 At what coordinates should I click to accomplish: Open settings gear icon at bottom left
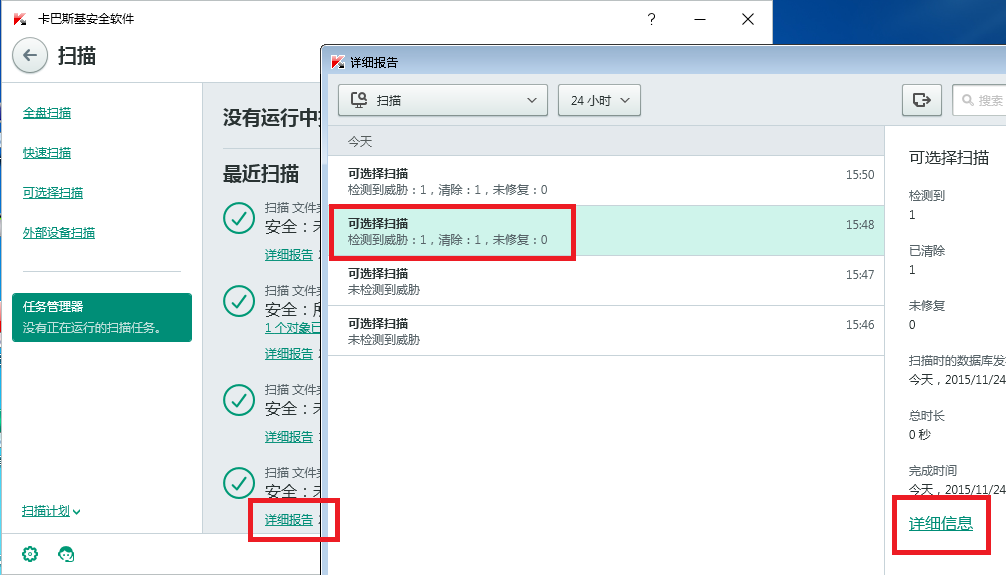point(30,554)
